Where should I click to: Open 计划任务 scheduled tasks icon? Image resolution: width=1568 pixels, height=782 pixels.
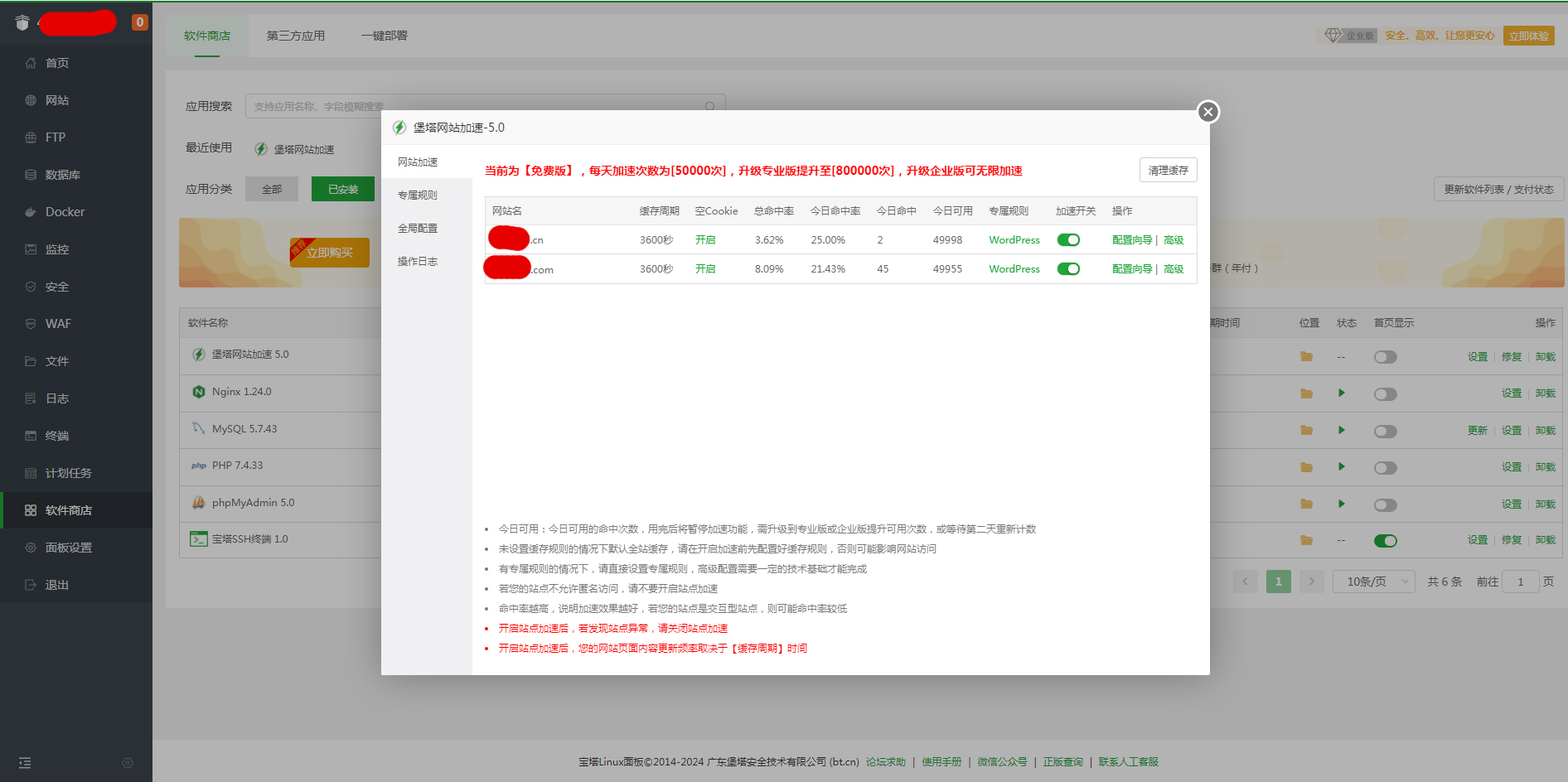(31, 473)
